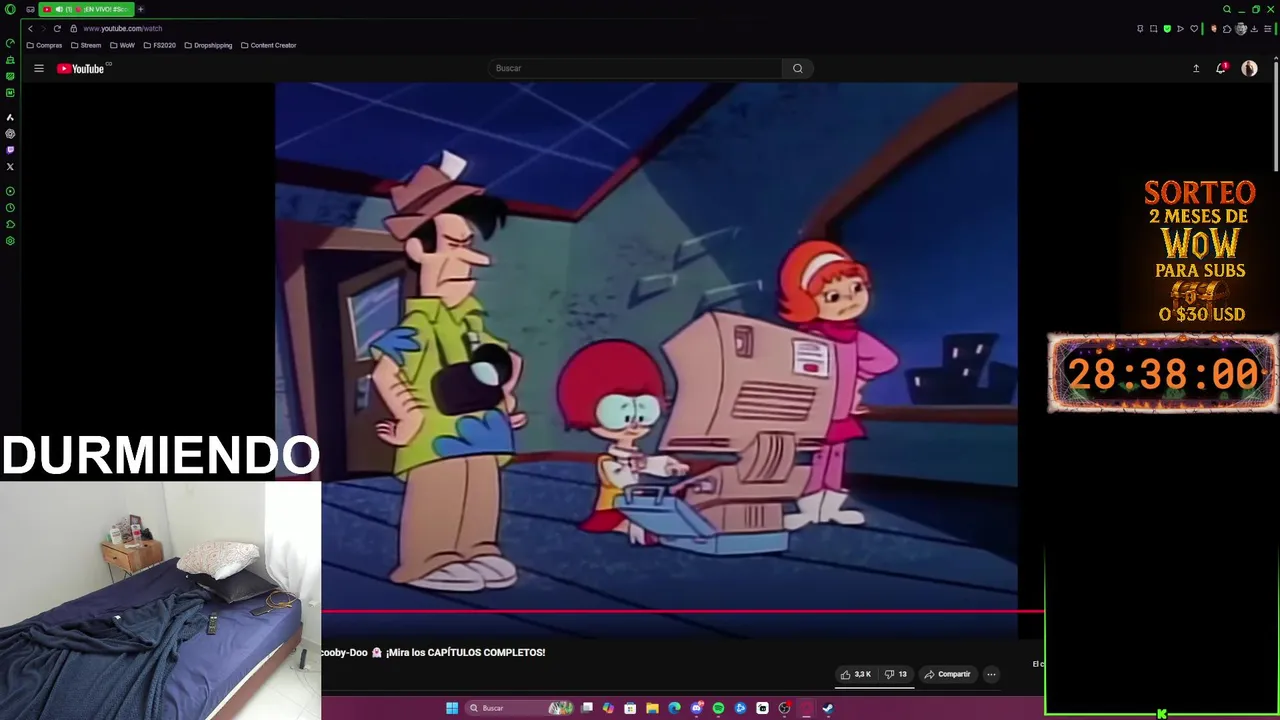Open the YouTube hamburger guide menu
The height and width of the screenshot is (720, 1280).
pyautogui.click(x=39, y=68)
